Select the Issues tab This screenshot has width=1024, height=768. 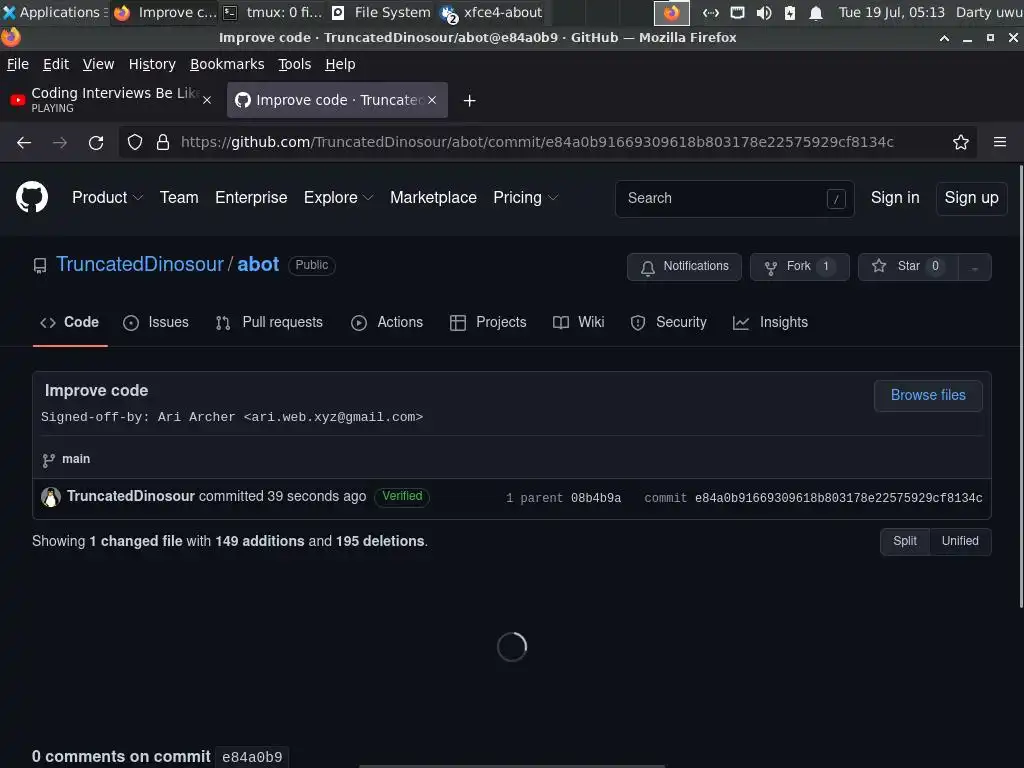coord(156,322)
